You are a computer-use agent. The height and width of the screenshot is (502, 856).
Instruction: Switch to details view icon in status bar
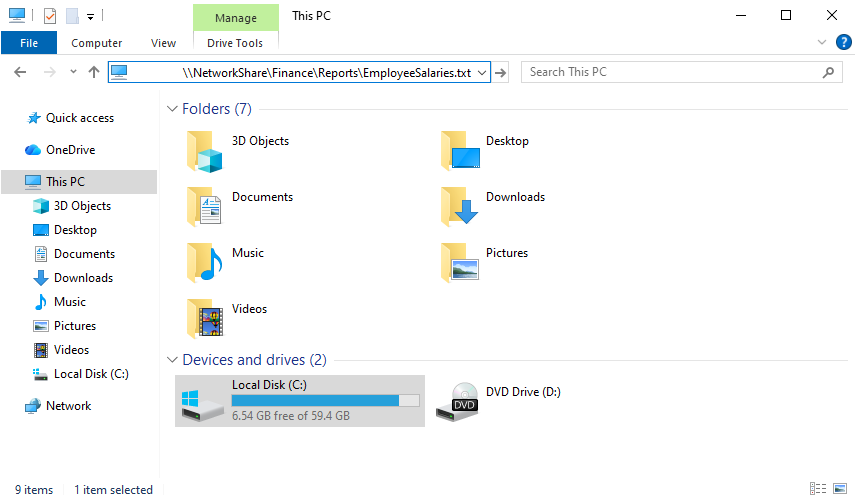[818, 488]
